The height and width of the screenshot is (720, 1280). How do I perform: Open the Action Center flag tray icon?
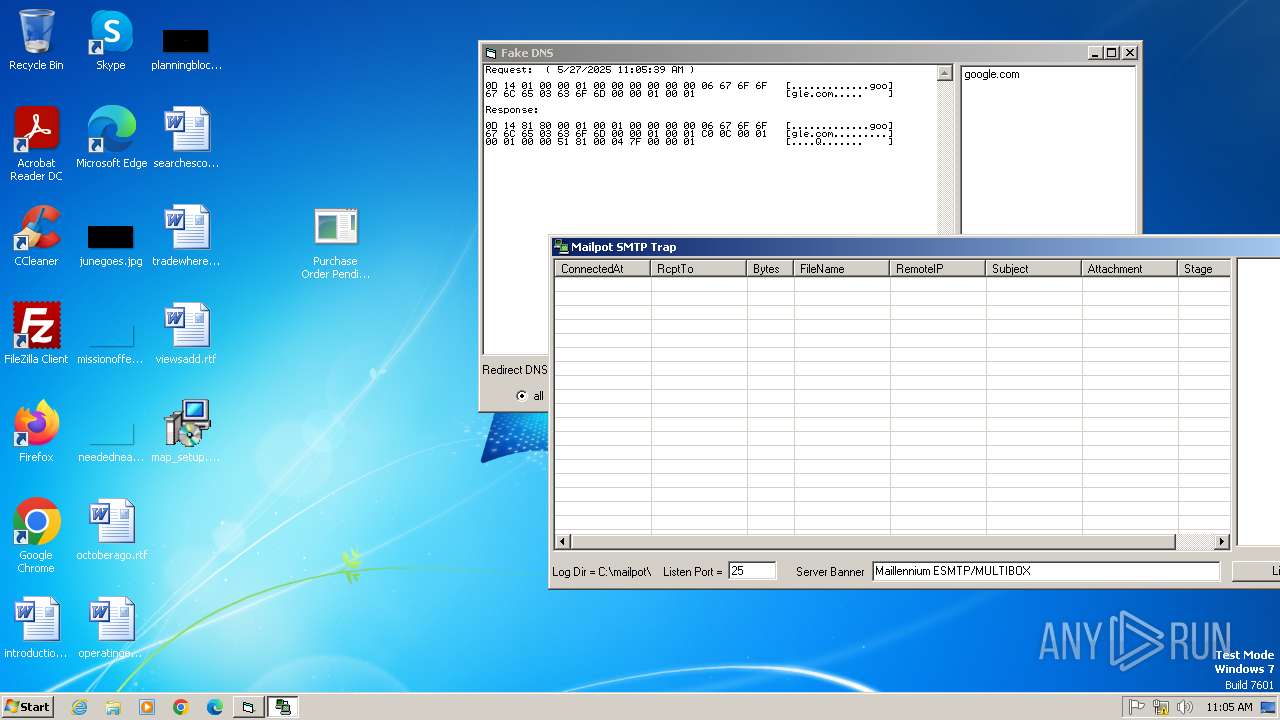[1137, 707]
